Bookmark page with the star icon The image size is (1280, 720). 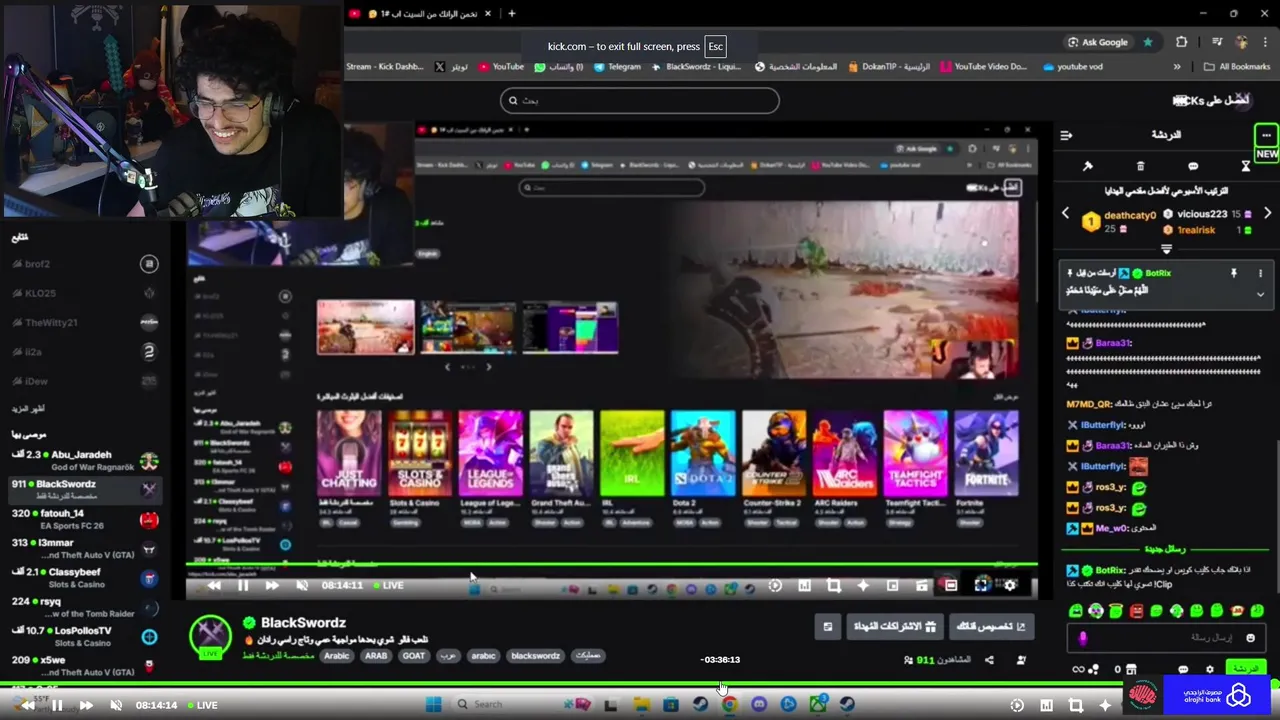[1148, 42]
